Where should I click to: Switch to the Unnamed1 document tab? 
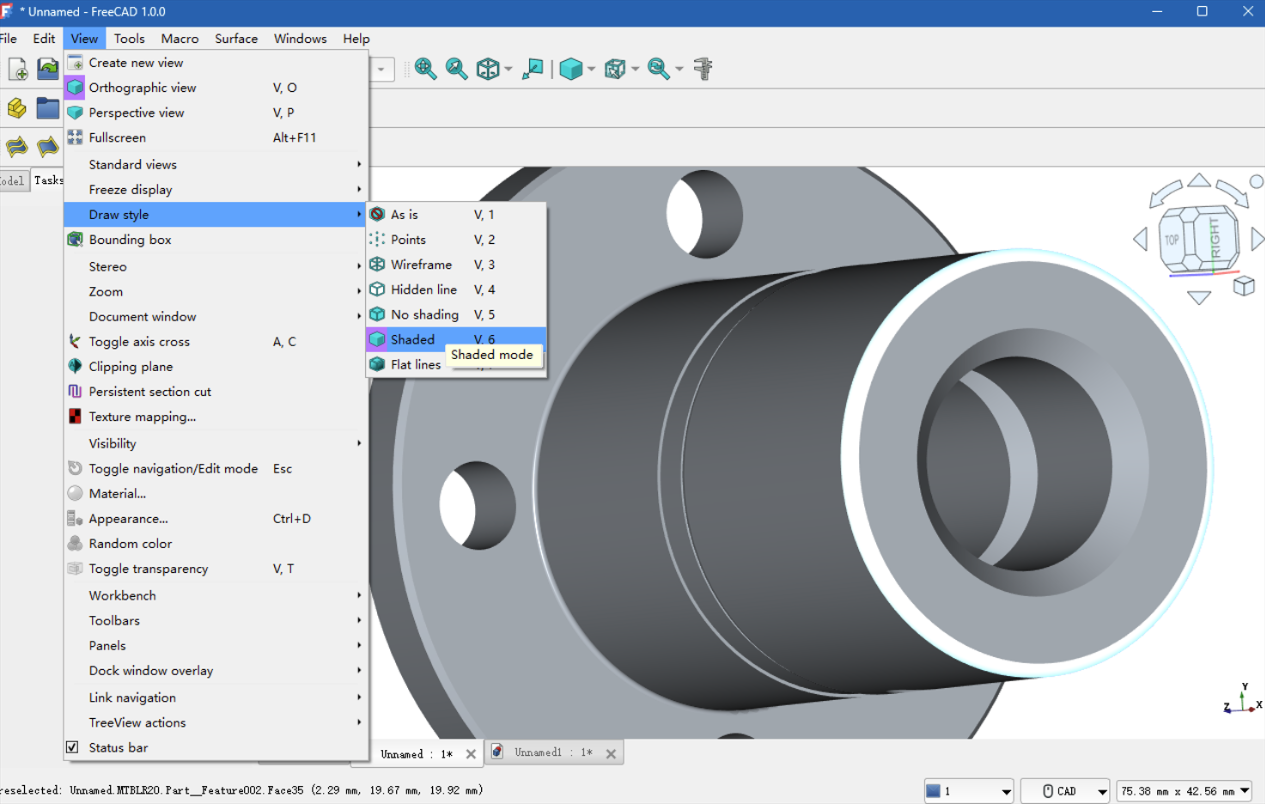(552, 753)
